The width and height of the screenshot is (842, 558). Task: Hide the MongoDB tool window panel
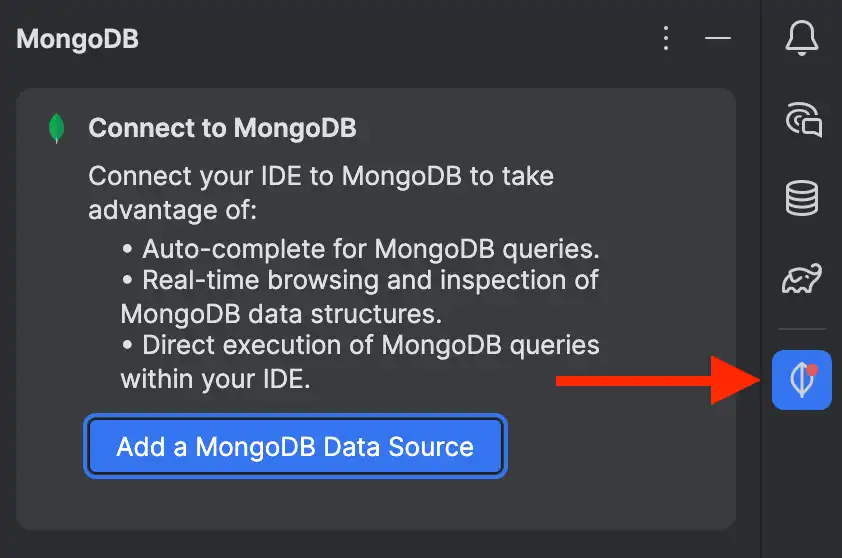(718, 39)
